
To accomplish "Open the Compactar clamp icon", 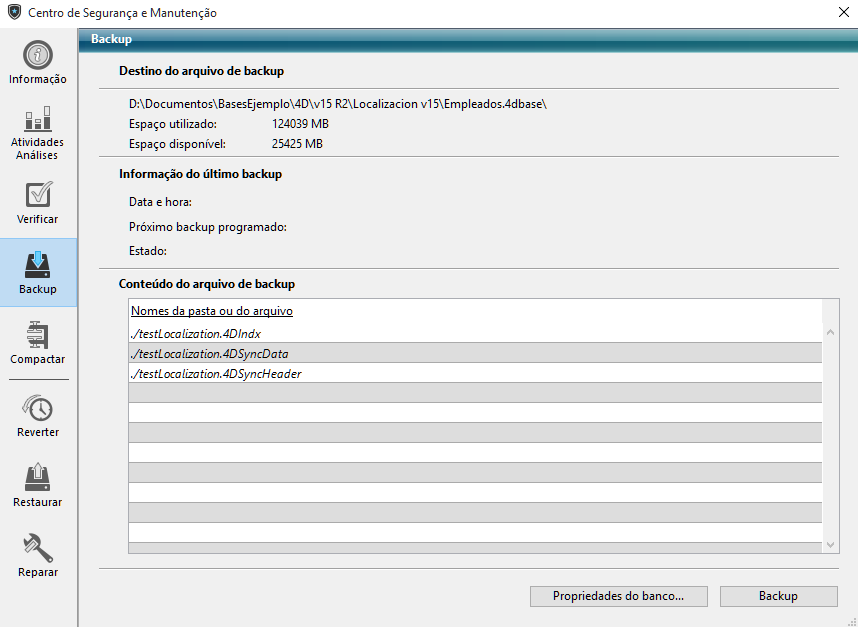I will 38,335.
